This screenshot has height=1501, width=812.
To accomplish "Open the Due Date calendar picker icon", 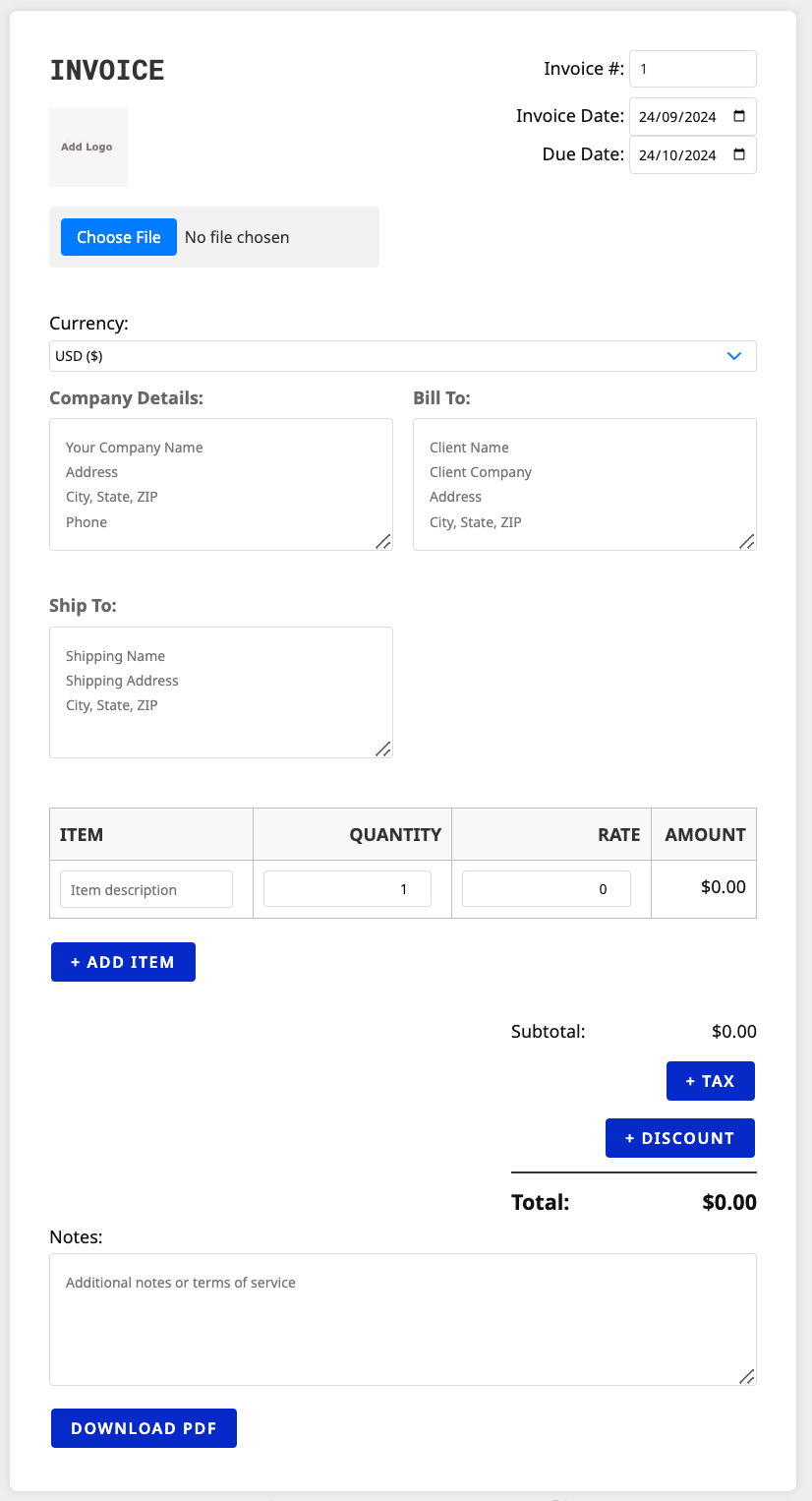I will pyautogui.click(x=739, y=154).
